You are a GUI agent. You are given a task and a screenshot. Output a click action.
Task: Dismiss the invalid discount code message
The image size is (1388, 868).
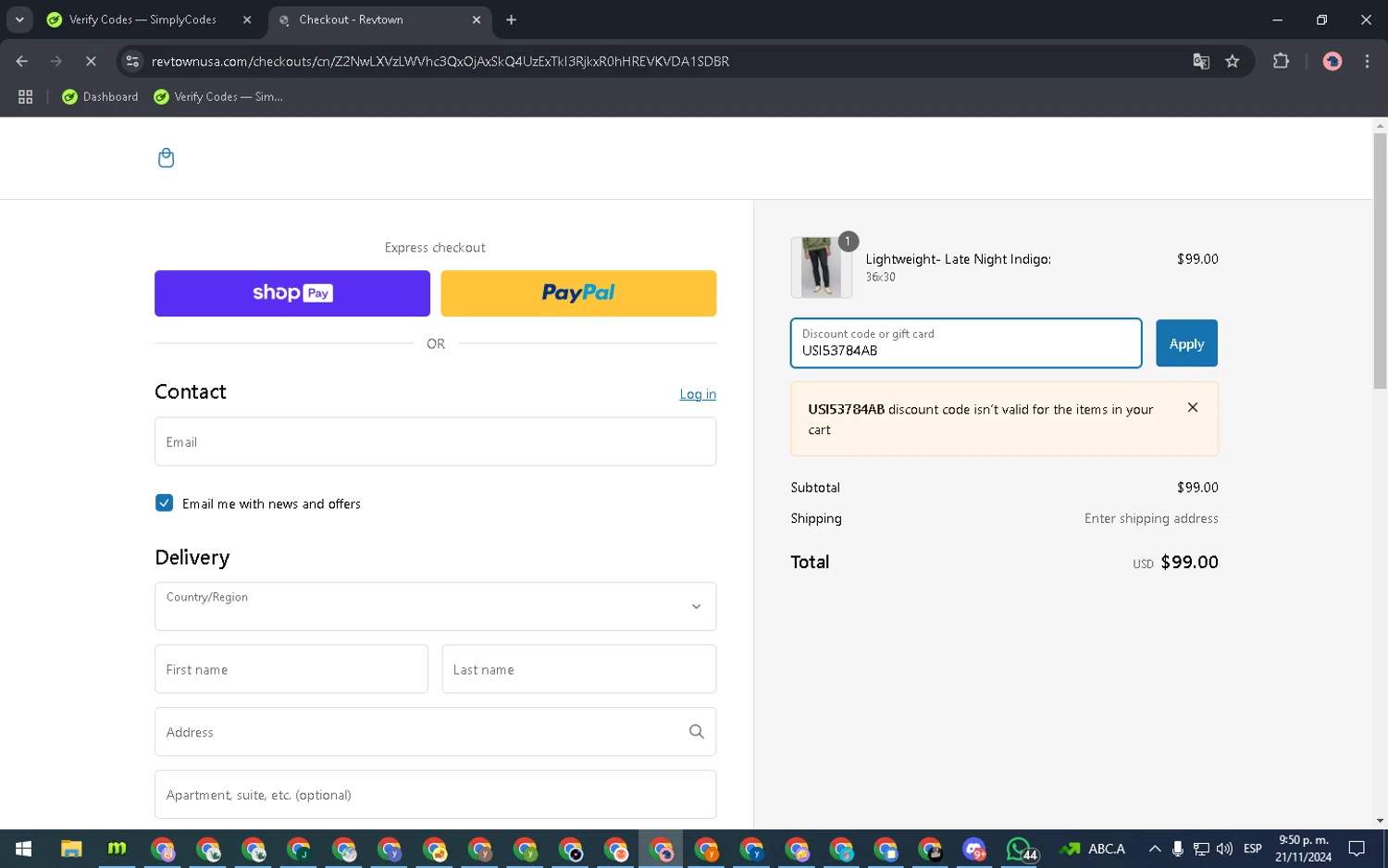(x=1193, y=407)
